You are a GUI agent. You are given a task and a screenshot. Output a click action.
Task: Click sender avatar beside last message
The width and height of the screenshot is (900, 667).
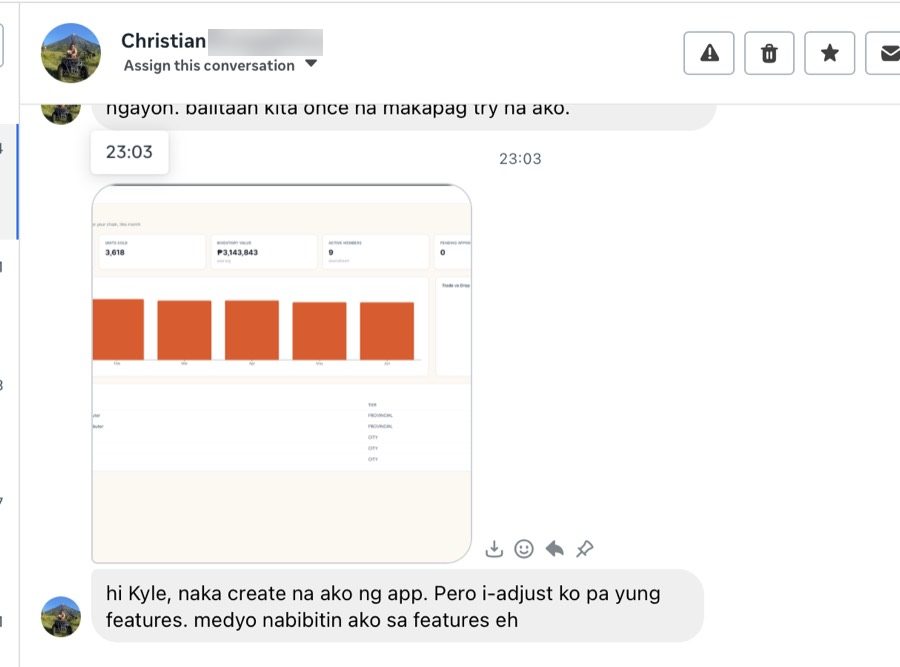pos(61,616)
